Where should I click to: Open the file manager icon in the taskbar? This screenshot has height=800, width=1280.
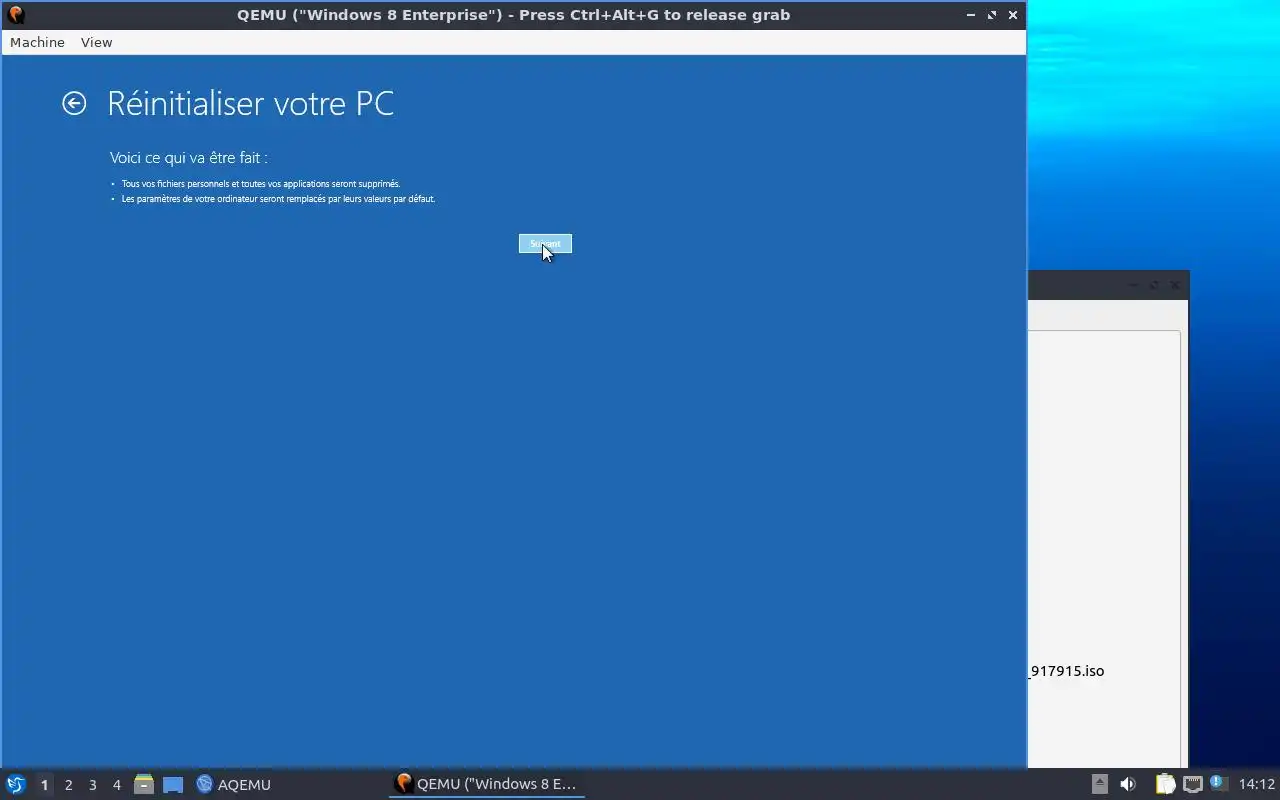click(144, 784)
